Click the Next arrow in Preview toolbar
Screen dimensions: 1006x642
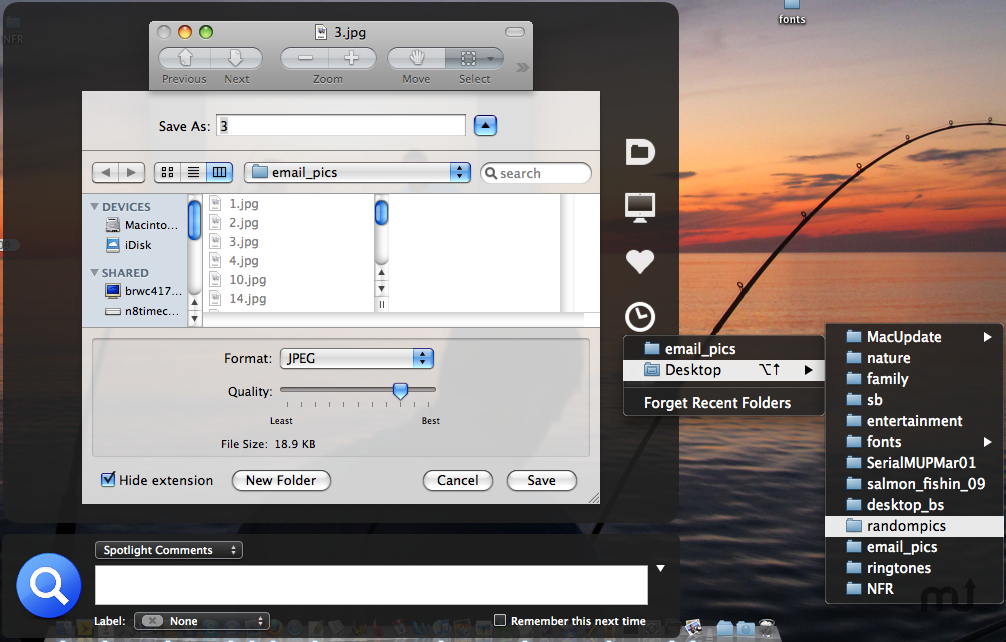(x=236, y=58)
